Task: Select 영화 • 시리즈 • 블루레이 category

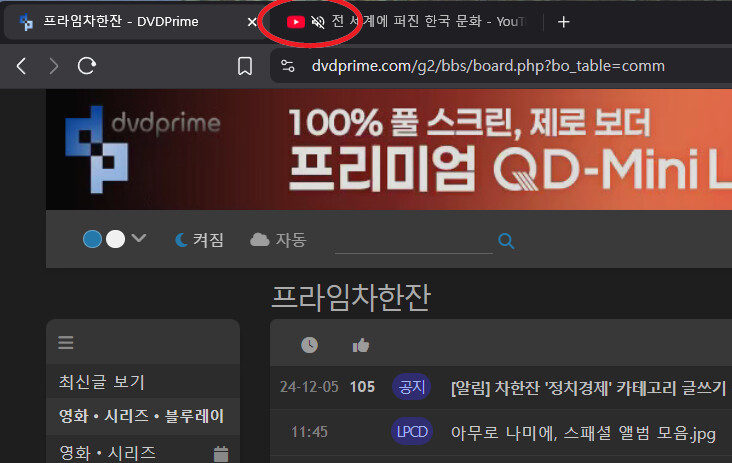Action: [141, 416]
